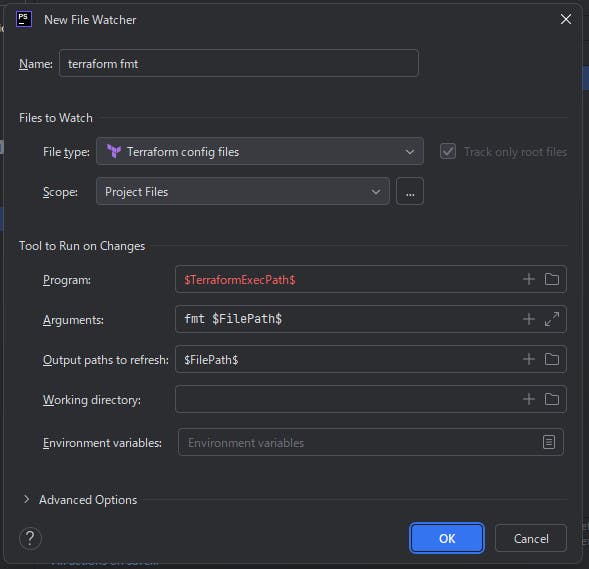
Task: Browse folder icon in Working directory field
Action: pyautogui.click(x=551, y=399)
